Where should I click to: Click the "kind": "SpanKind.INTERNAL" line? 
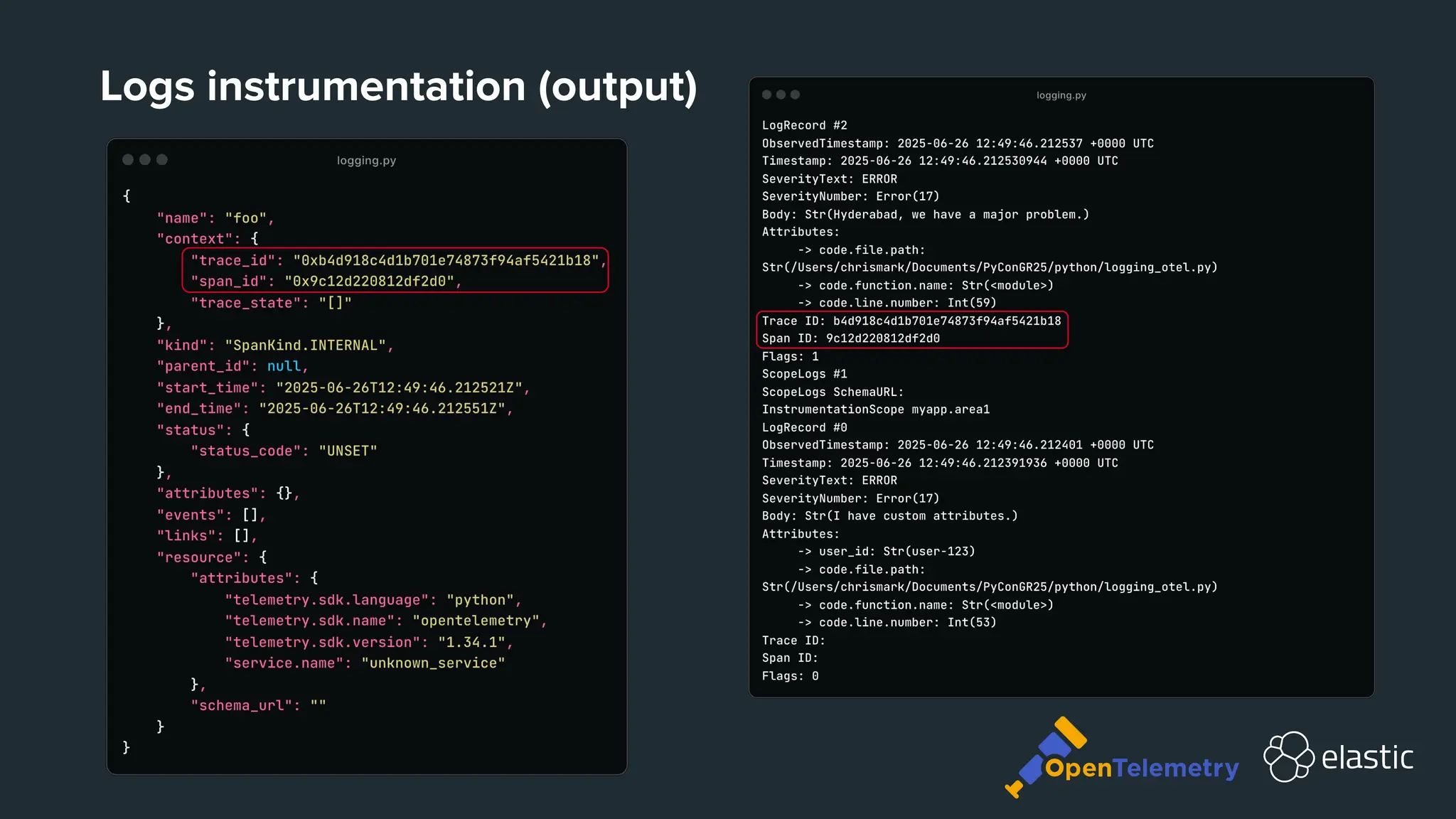click(x=275, y=346)
